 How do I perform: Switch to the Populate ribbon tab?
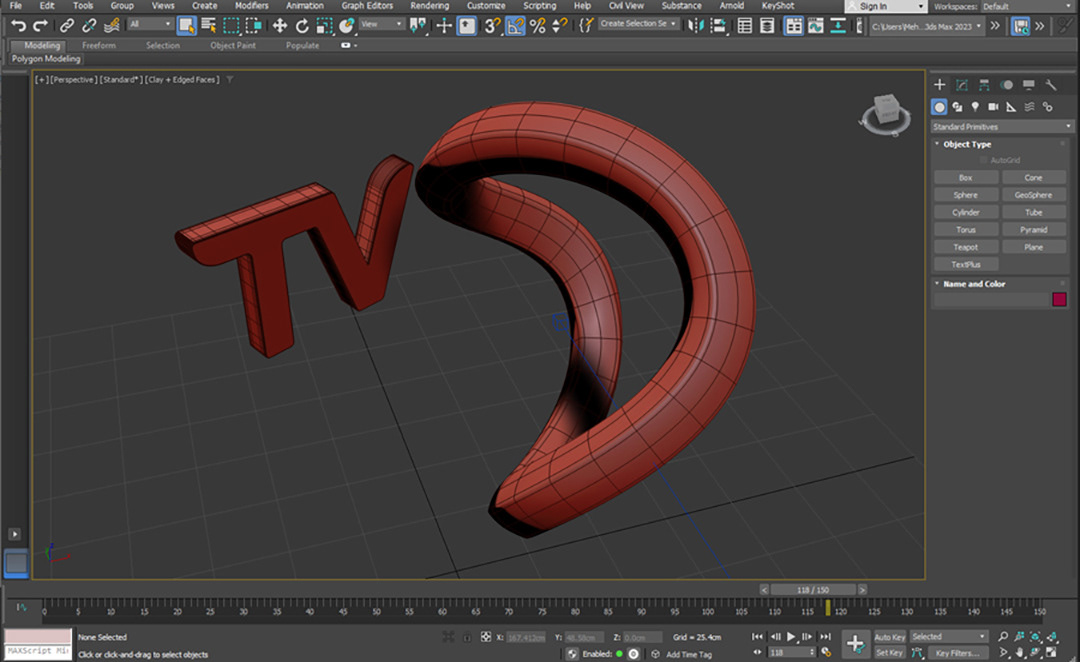pyautogui.click(x=302, y=45)
